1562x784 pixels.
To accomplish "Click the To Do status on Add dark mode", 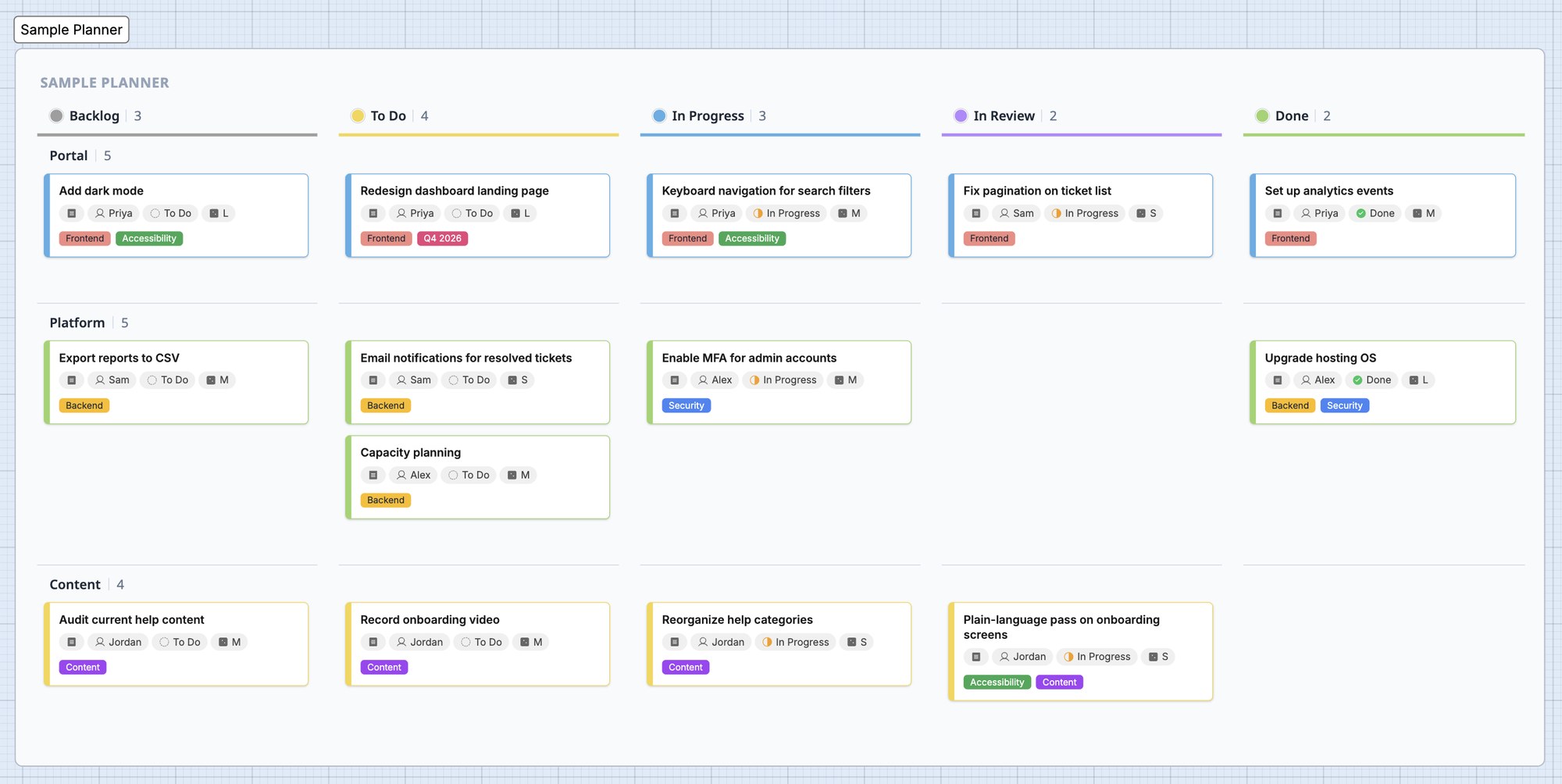I will pyautogui.click(x=170, y=213).
